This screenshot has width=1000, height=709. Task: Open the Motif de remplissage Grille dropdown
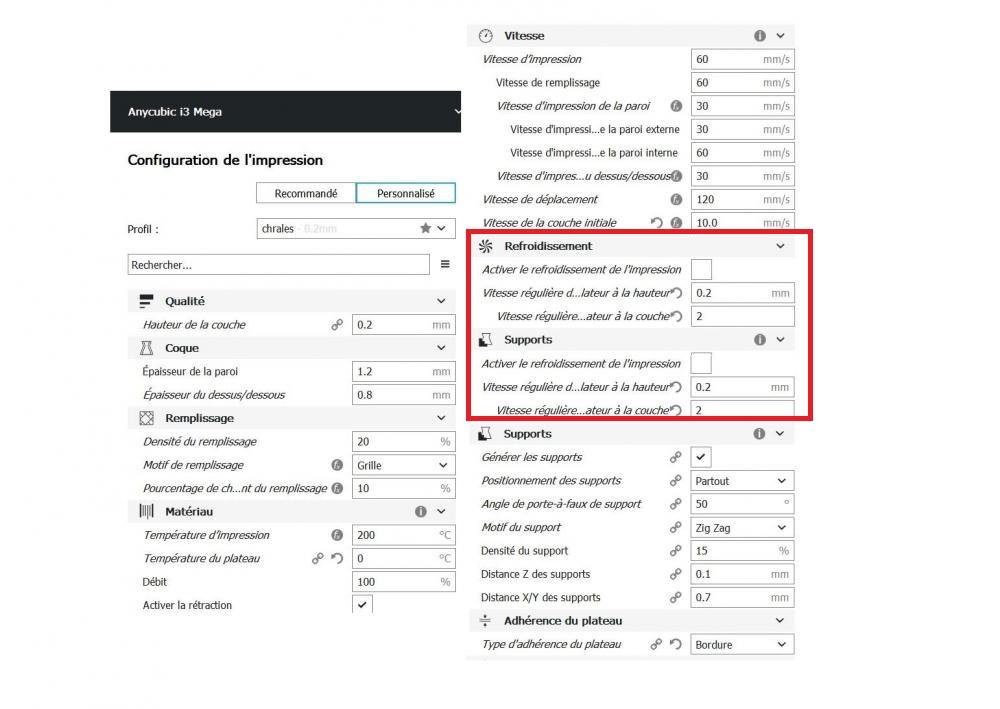coord(404,465)
